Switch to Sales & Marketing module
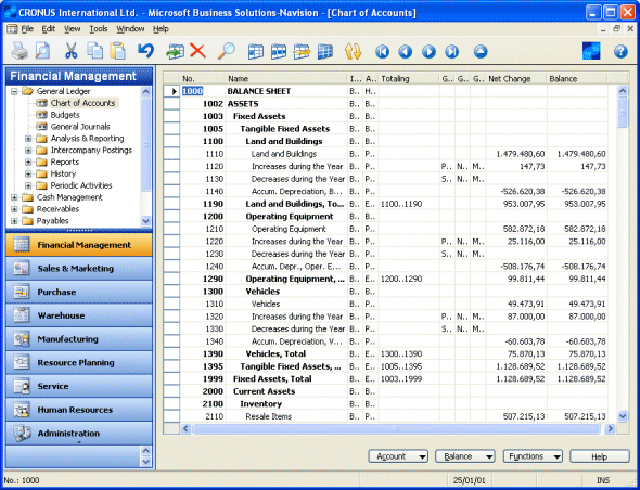 77,268
